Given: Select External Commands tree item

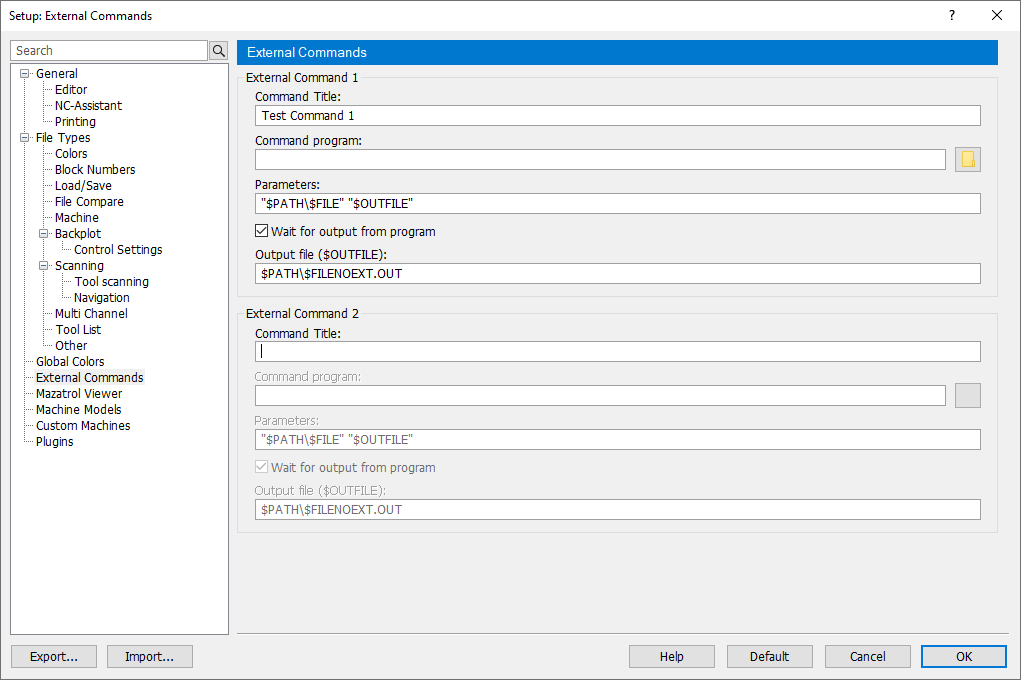Looking at the screenshot, I should 89,378.
